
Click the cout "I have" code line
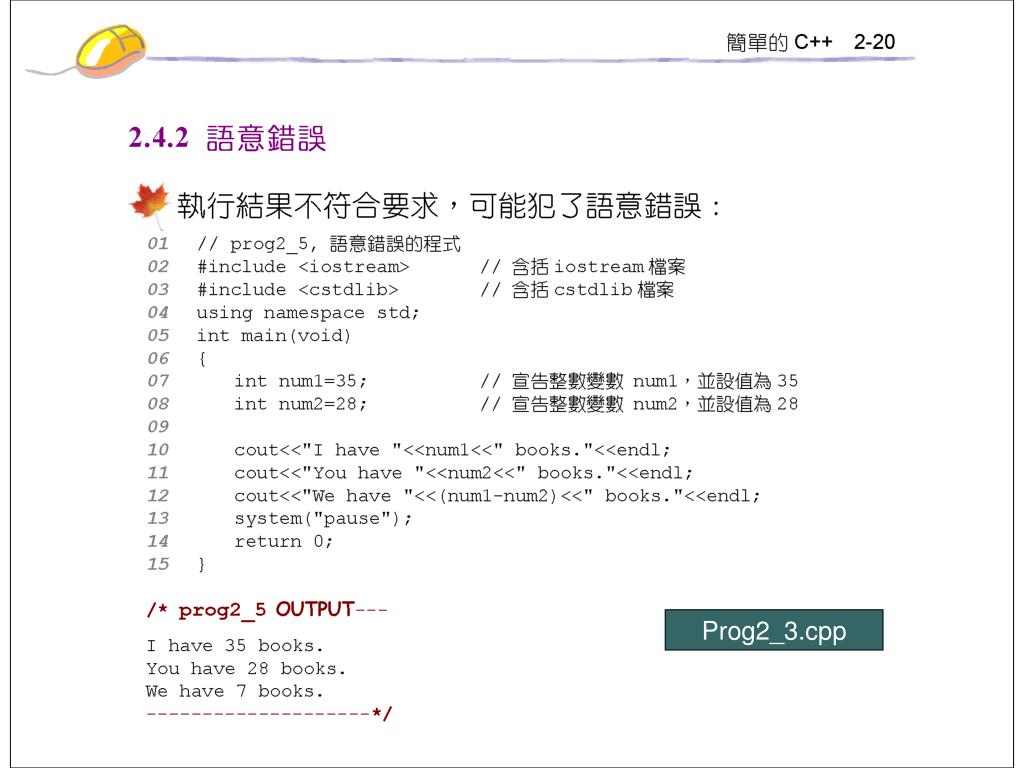point(452,450)
